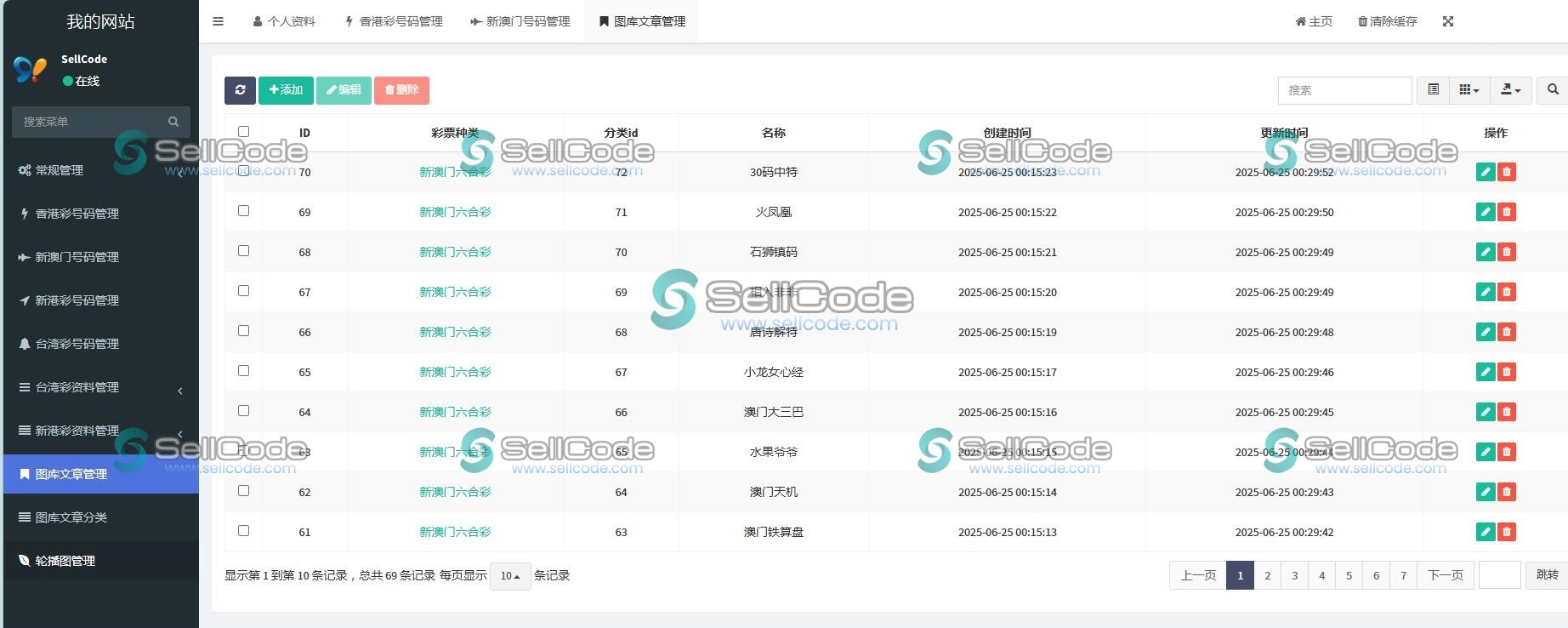Delete row ID 65 with trash icon
The height and width of the screenshot is (628, 1568).
tap(1507, 372)
